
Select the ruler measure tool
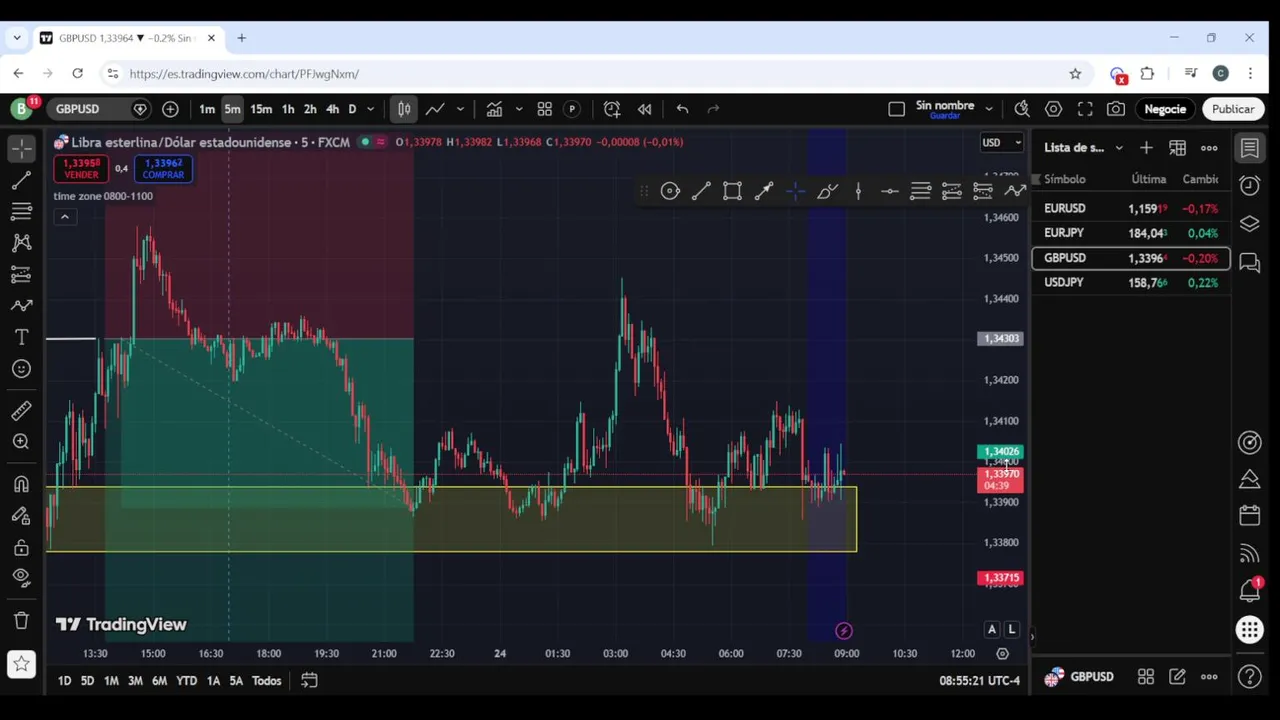tap(21, 411)
